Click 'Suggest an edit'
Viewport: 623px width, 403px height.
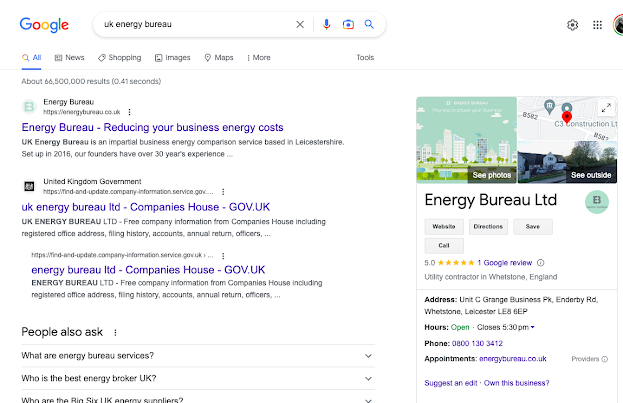[x=451, y=383]
